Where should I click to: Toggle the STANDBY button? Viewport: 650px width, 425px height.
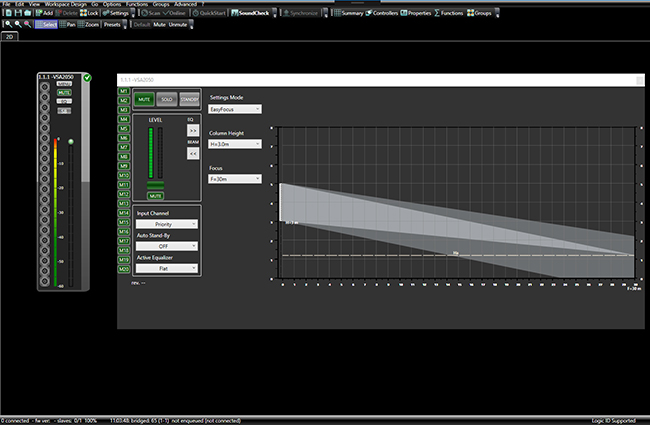pyautogui.click(x=190, y=100)
